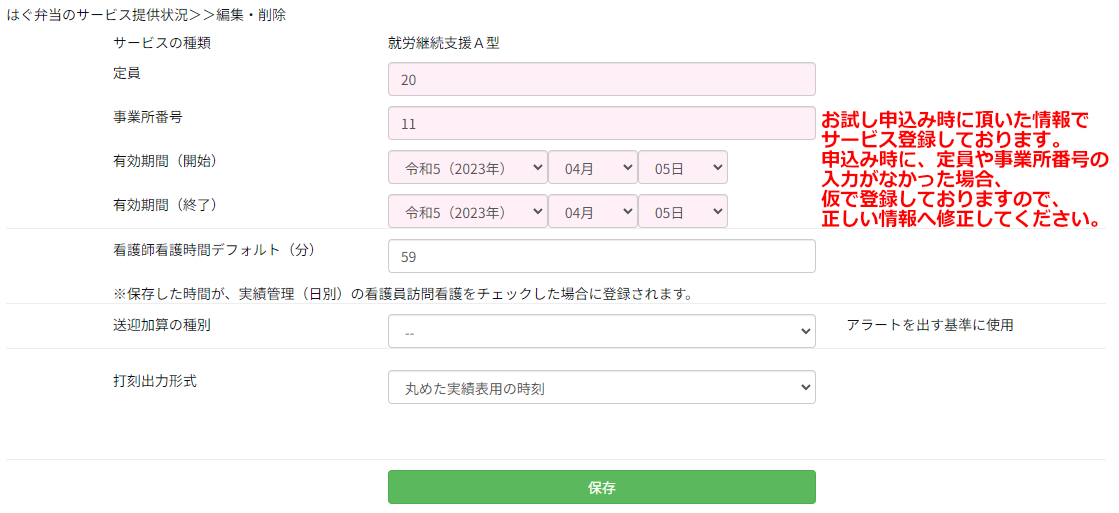Expand the 有効期間（終了） month dropdown
1119x513 pixels.
[592, 211]
